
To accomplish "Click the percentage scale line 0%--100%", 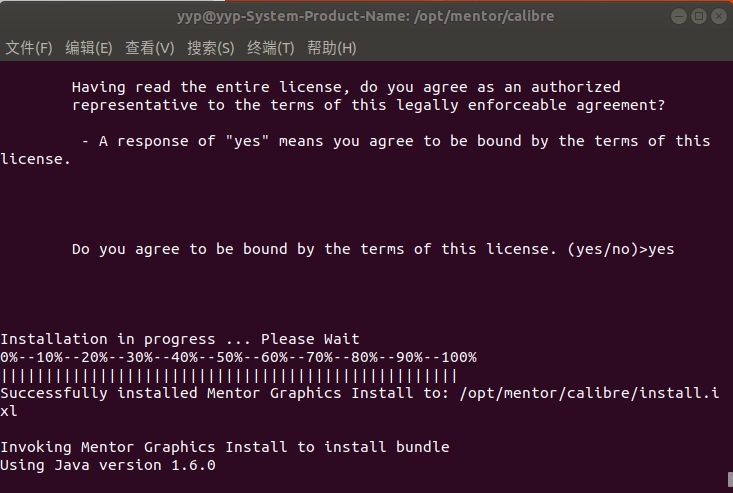I will pos(238,357).
